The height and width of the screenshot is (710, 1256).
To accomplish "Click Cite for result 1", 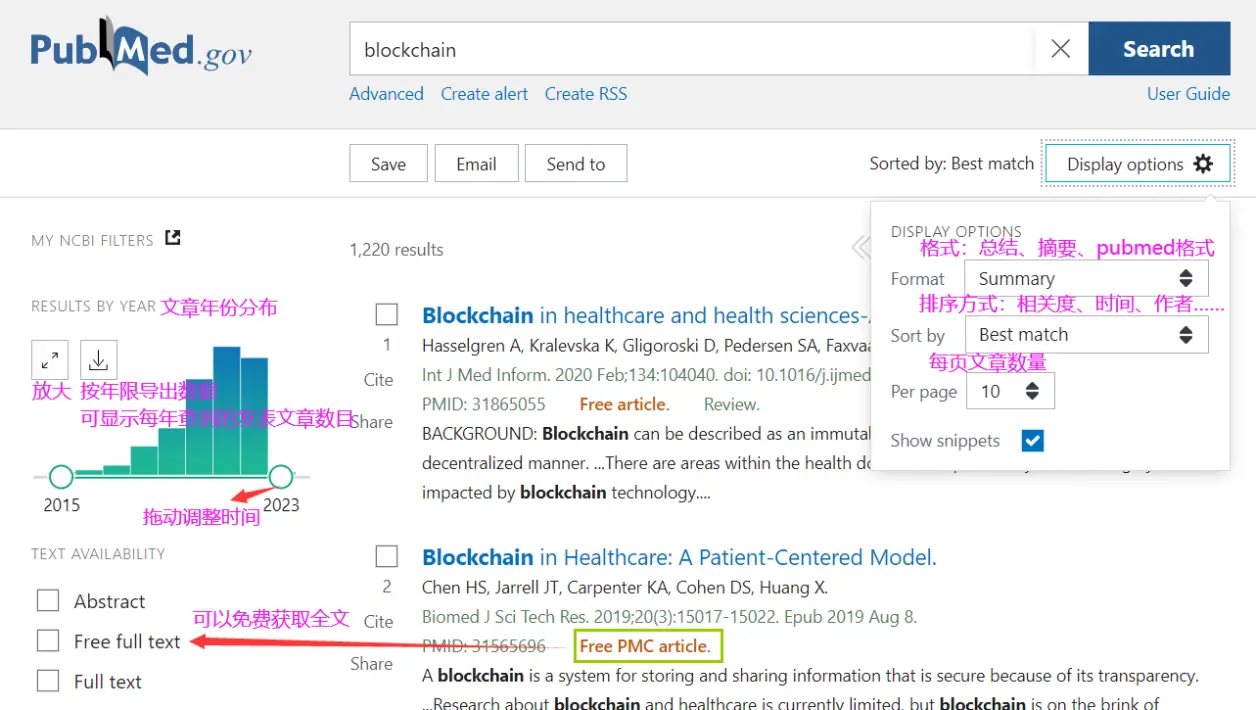I will point(378,380).
